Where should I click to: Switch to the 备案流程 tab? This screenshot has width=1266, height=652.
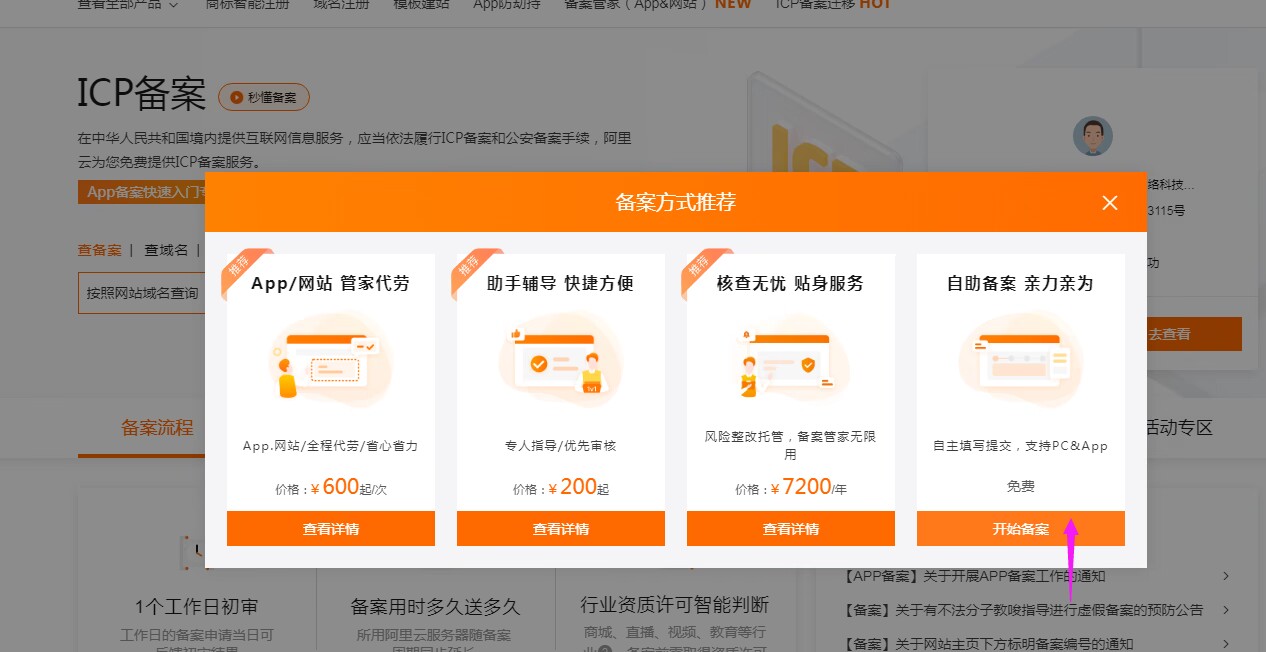(x=157, y=428)
